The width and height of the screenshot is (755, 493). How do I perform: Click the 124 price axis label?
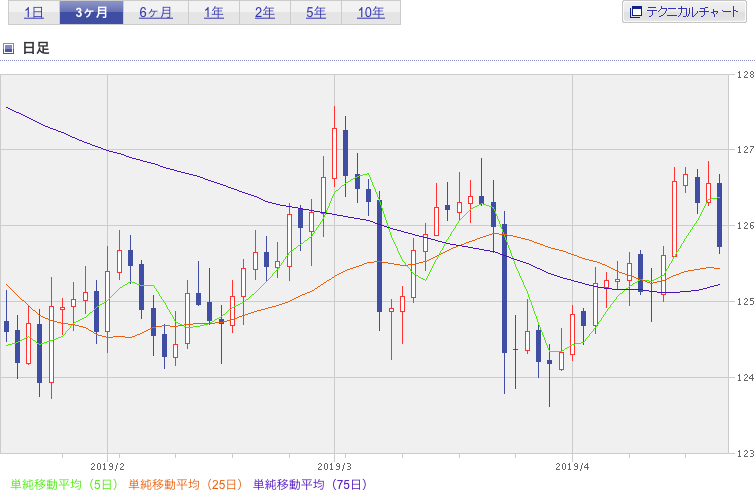click(x=745, y=377)
